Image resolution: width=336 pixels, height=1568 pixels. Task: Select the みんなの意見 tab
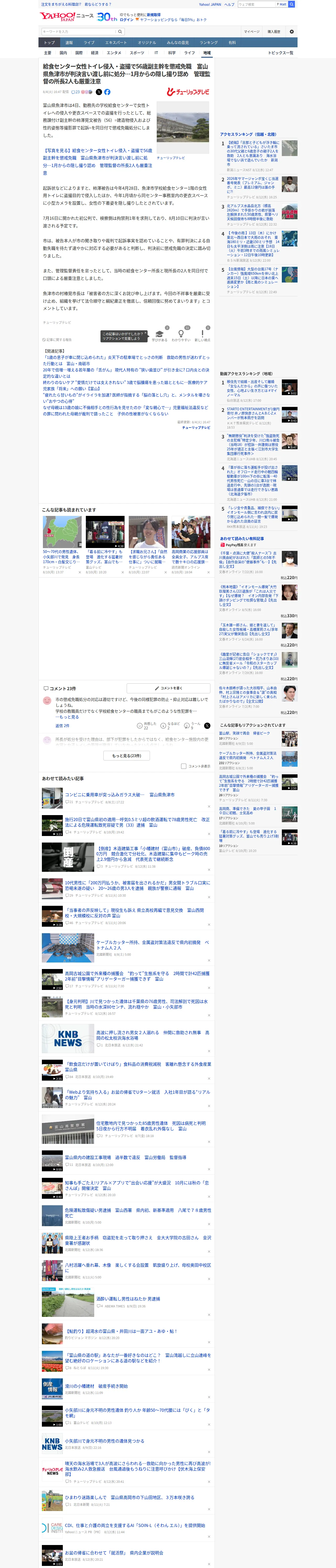[x=178, y=43]
